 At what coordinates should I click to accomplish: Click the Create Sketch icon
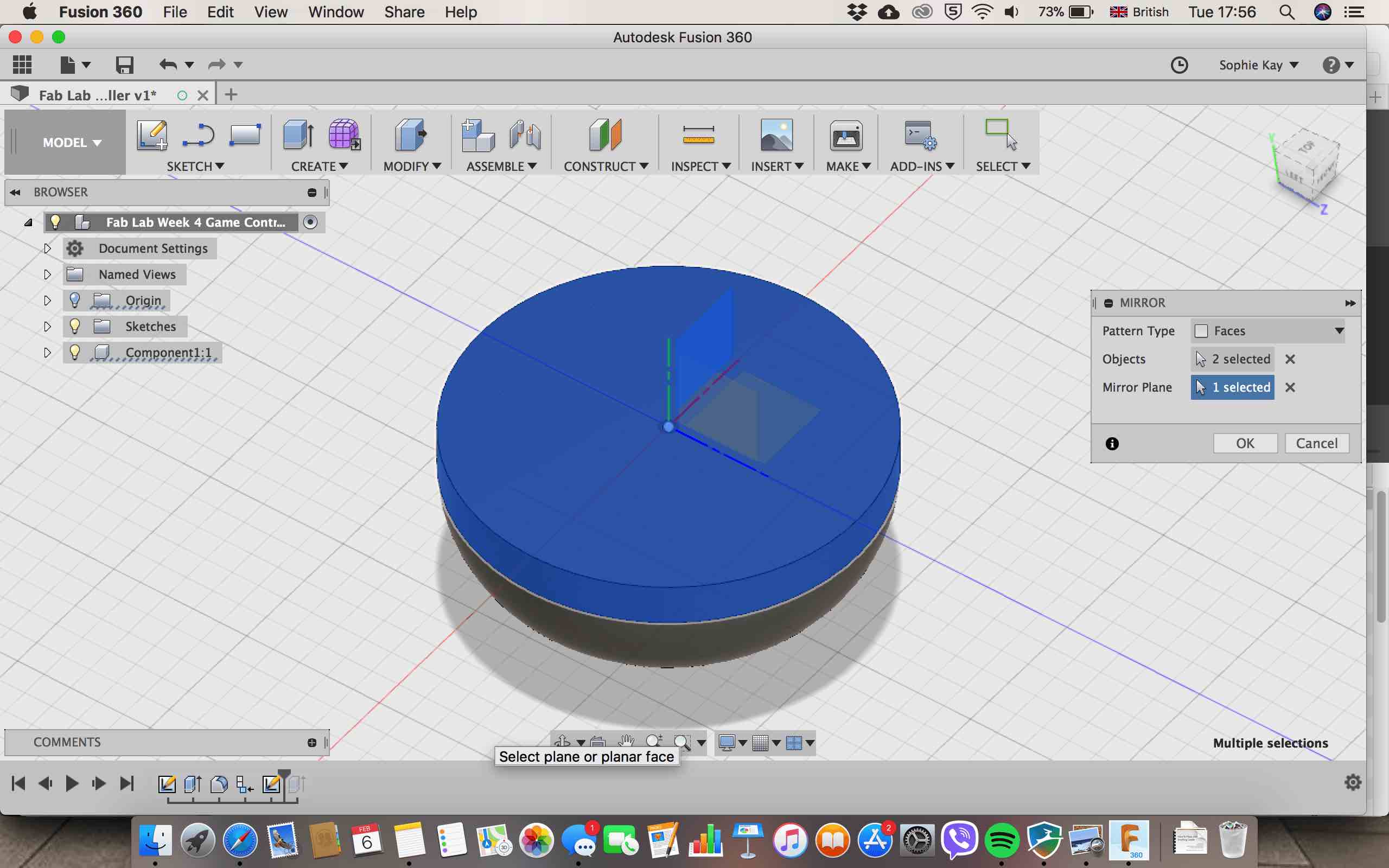[x=152, y=136]
